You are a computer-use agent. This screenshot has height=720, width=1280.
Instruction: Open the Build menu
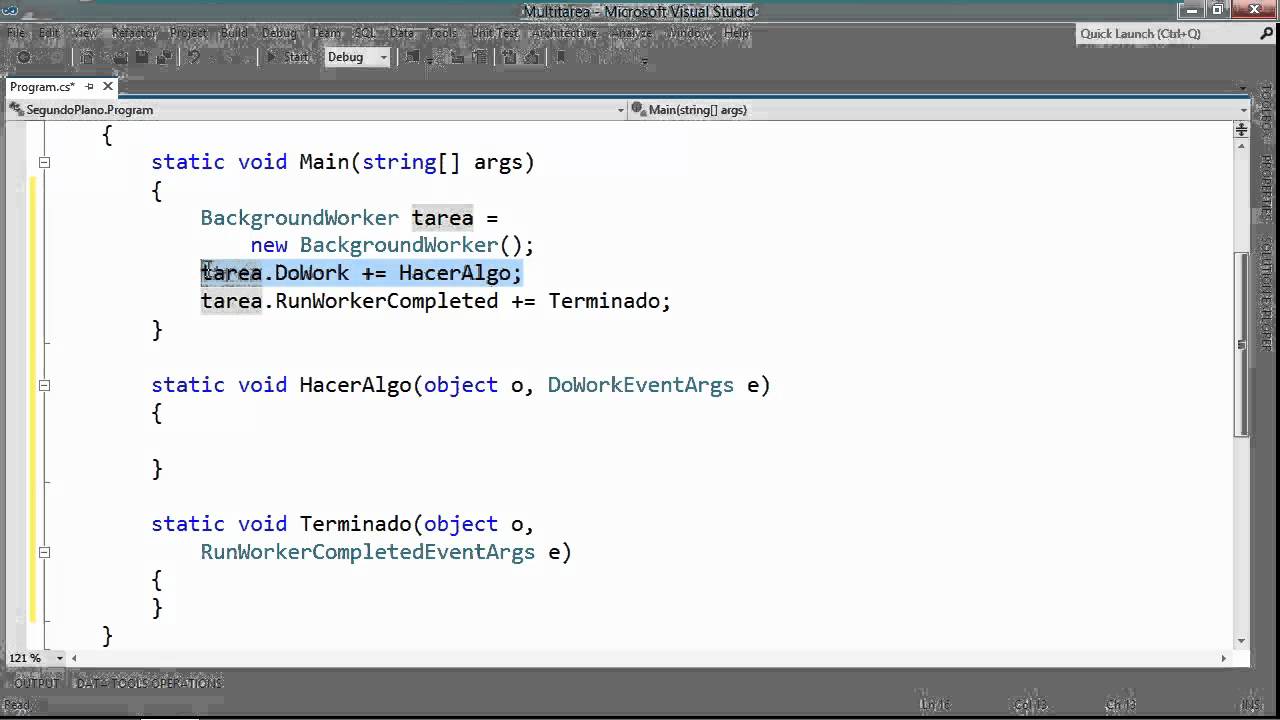tap(234, 33)
